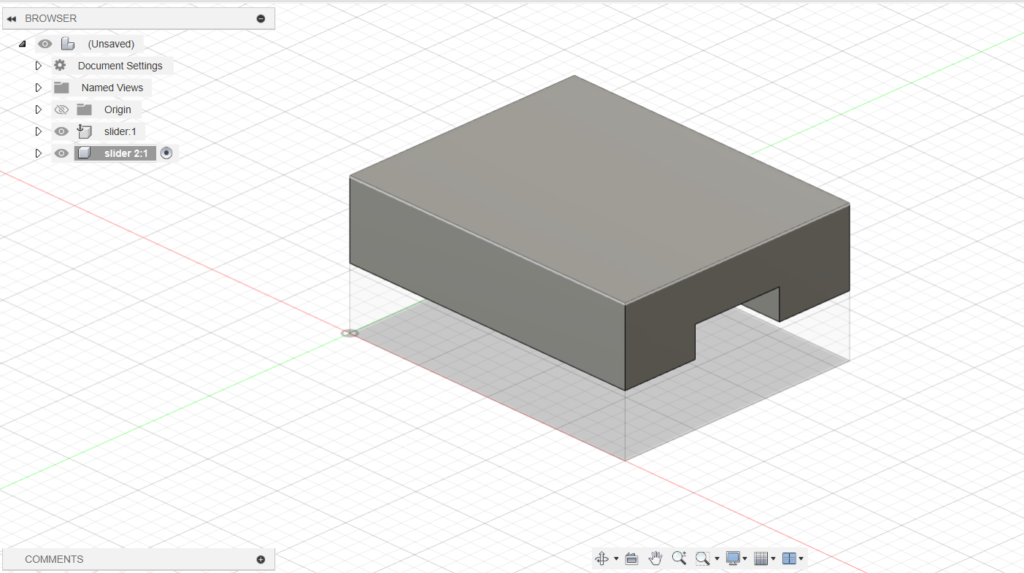1024x573 pixels.
Task: Collapse the (Unsaved) root node
Action: pyautogui.click(x=23, y=44)
